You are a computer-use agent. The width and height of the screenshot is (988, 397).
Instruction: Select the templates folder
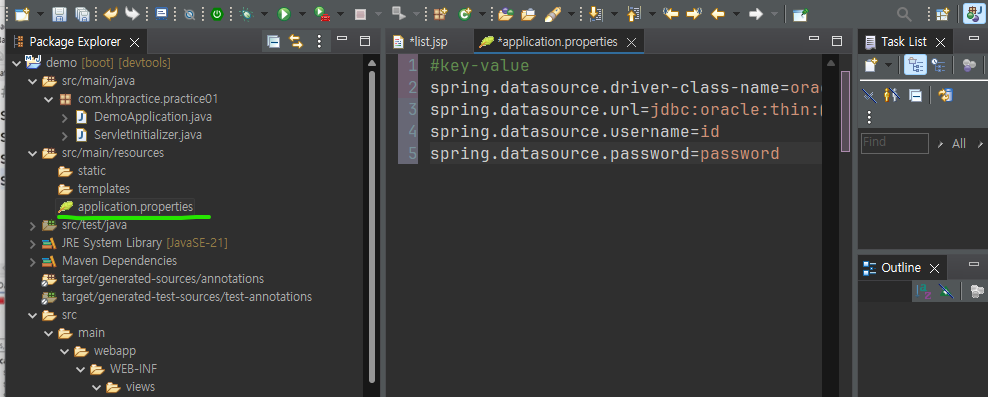coord(104,189)
